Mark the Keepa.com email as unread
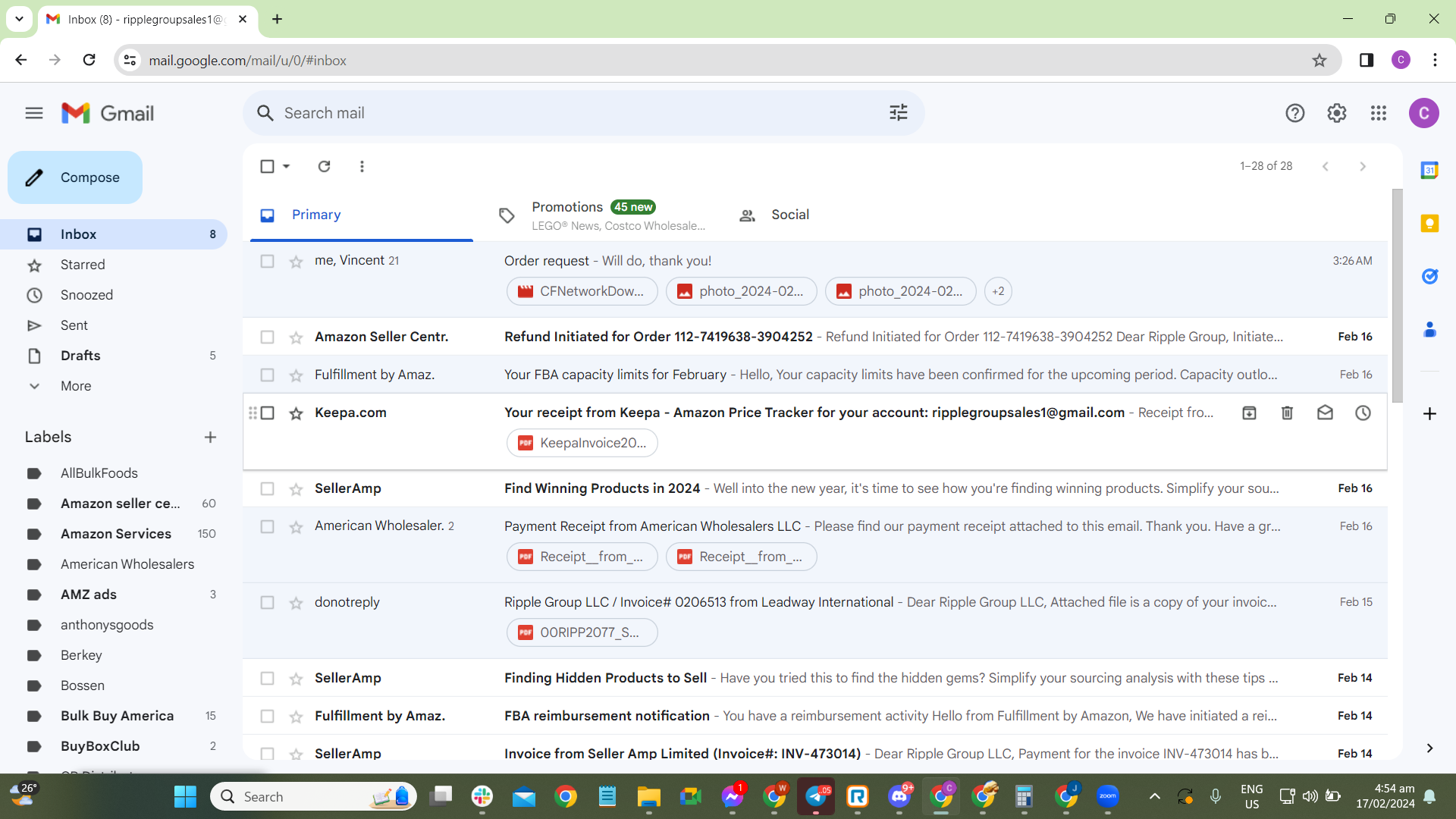 pos(1325,413)
